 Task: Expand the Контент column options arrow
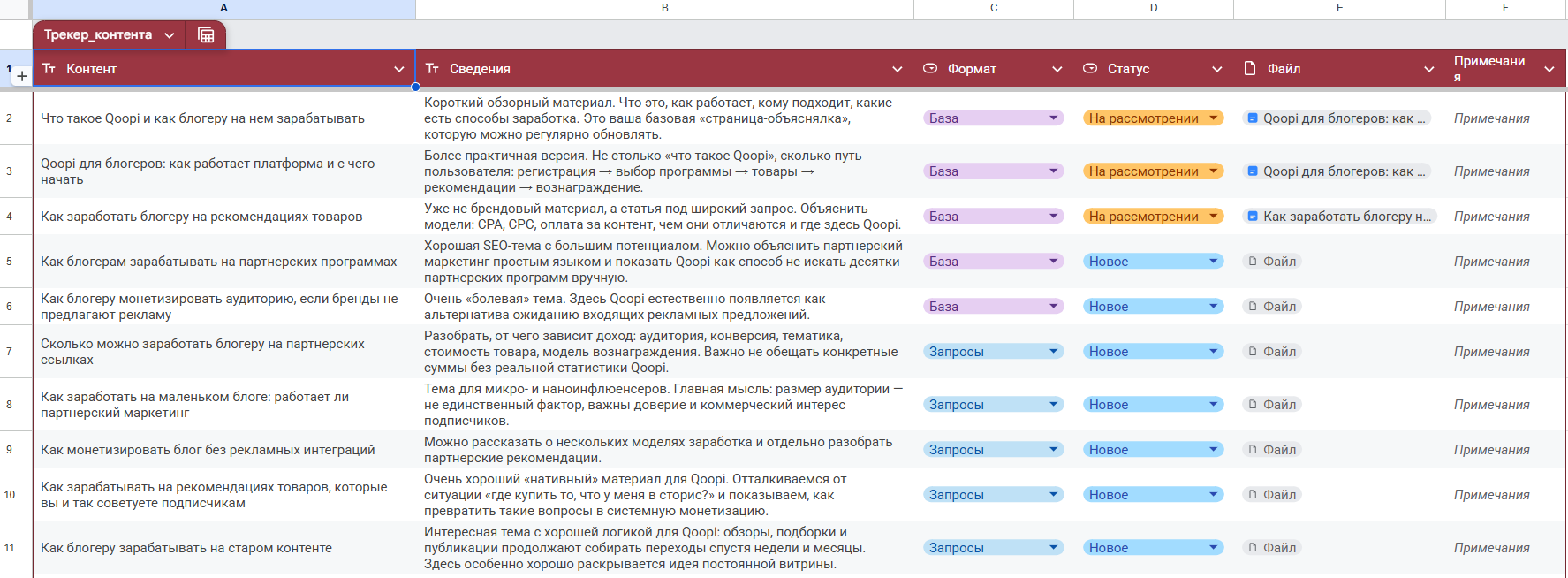coord(399,69)
